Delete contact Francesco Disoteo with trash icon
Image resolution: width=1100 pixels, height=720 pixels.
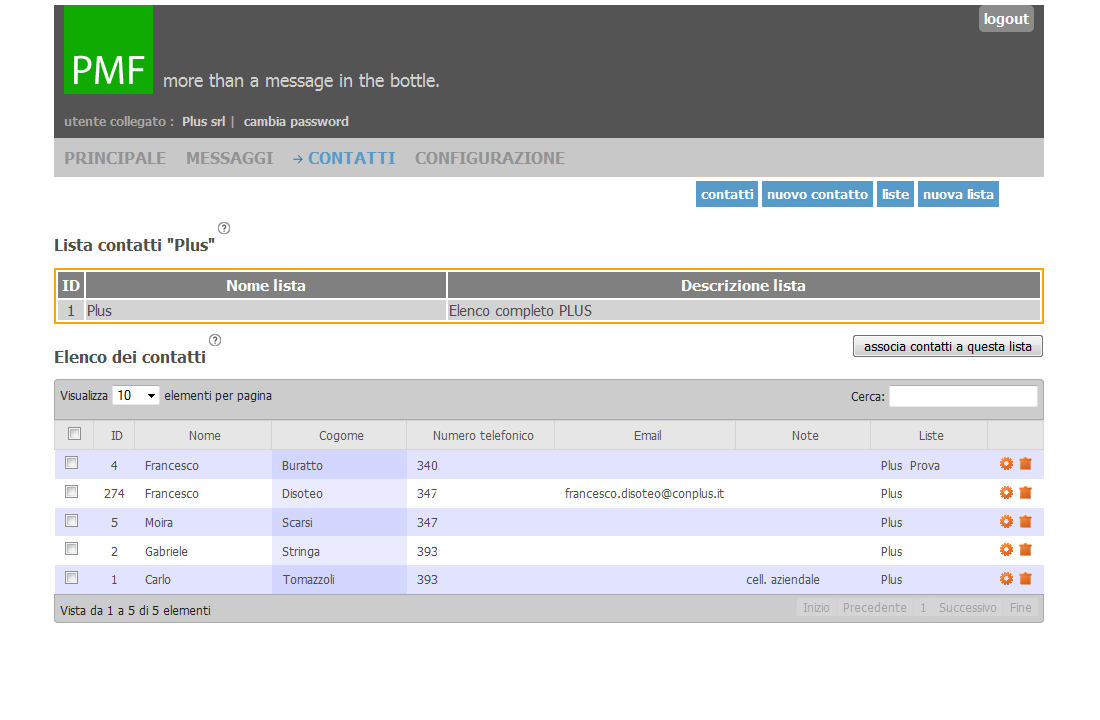pos(1026,493)
